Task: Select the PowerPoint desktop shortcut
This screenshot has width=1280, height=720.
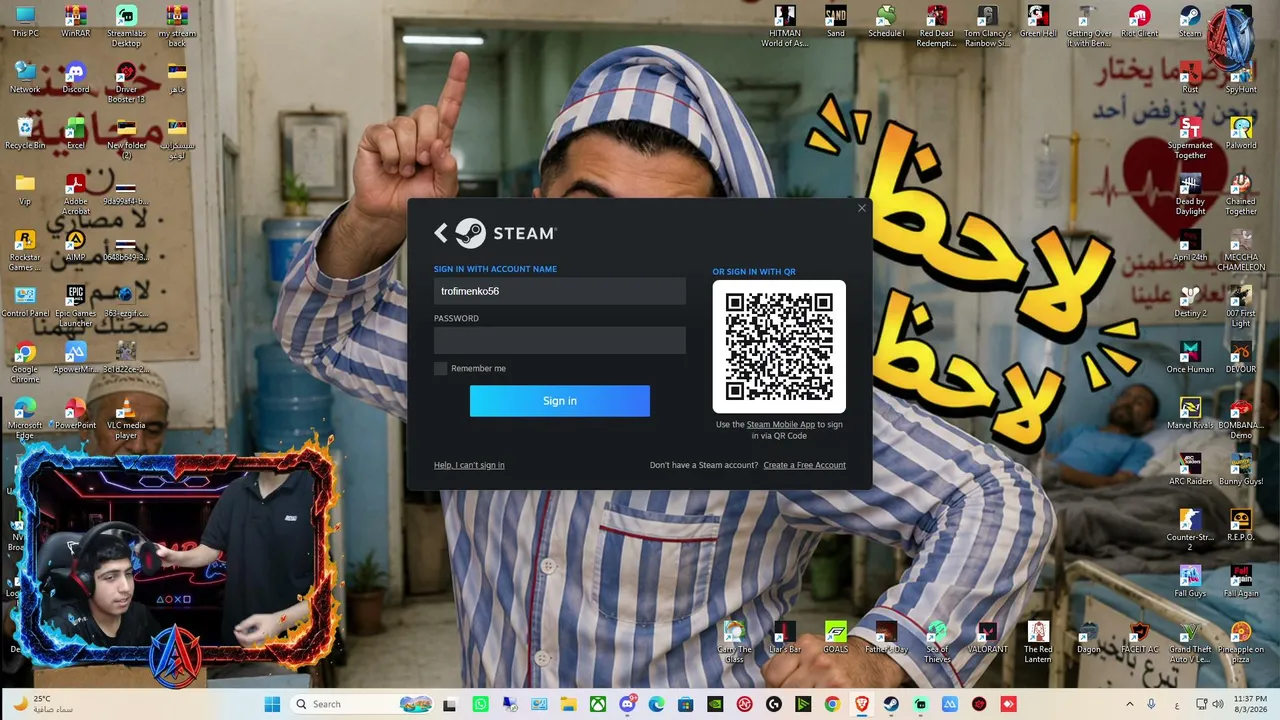Action: click(75, 414)
